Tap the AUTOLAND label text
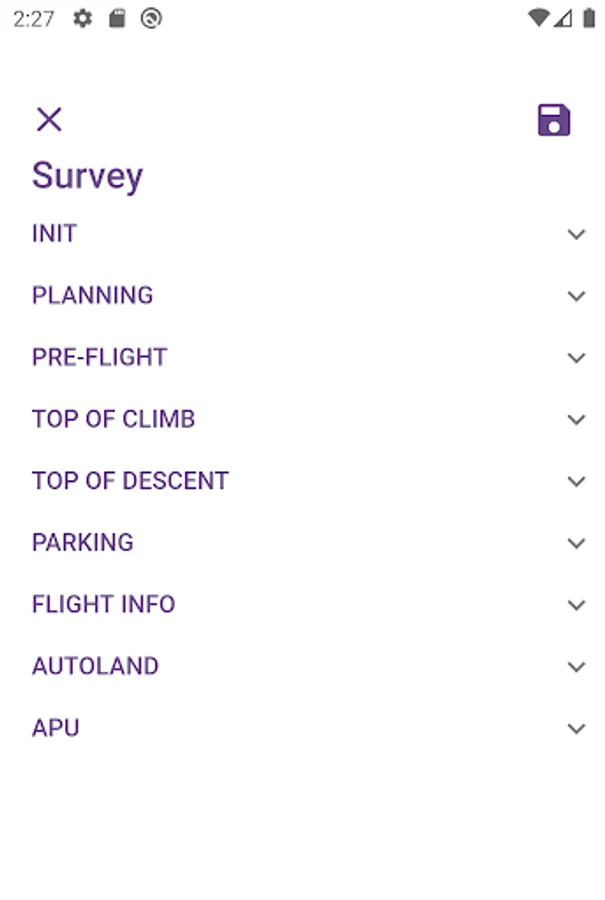This screenshot has width=605, height=900. pos(95,667)
